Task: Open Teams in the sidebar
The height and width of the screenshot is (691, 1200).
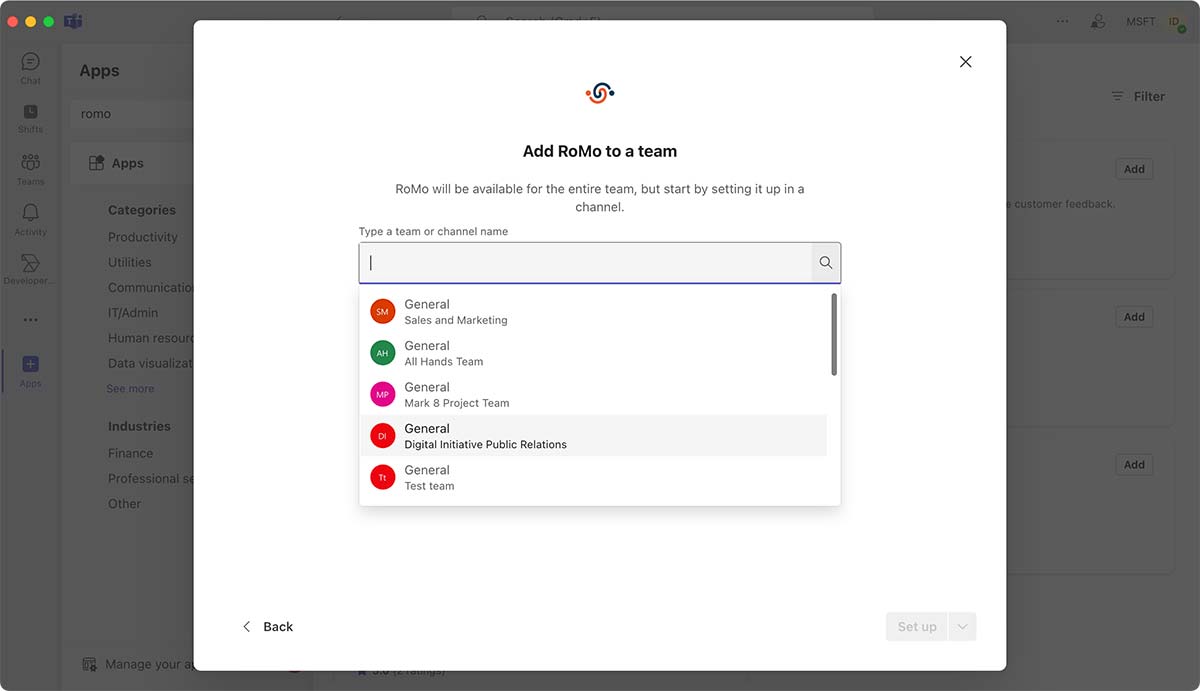Action: click(x=31, y=168)
